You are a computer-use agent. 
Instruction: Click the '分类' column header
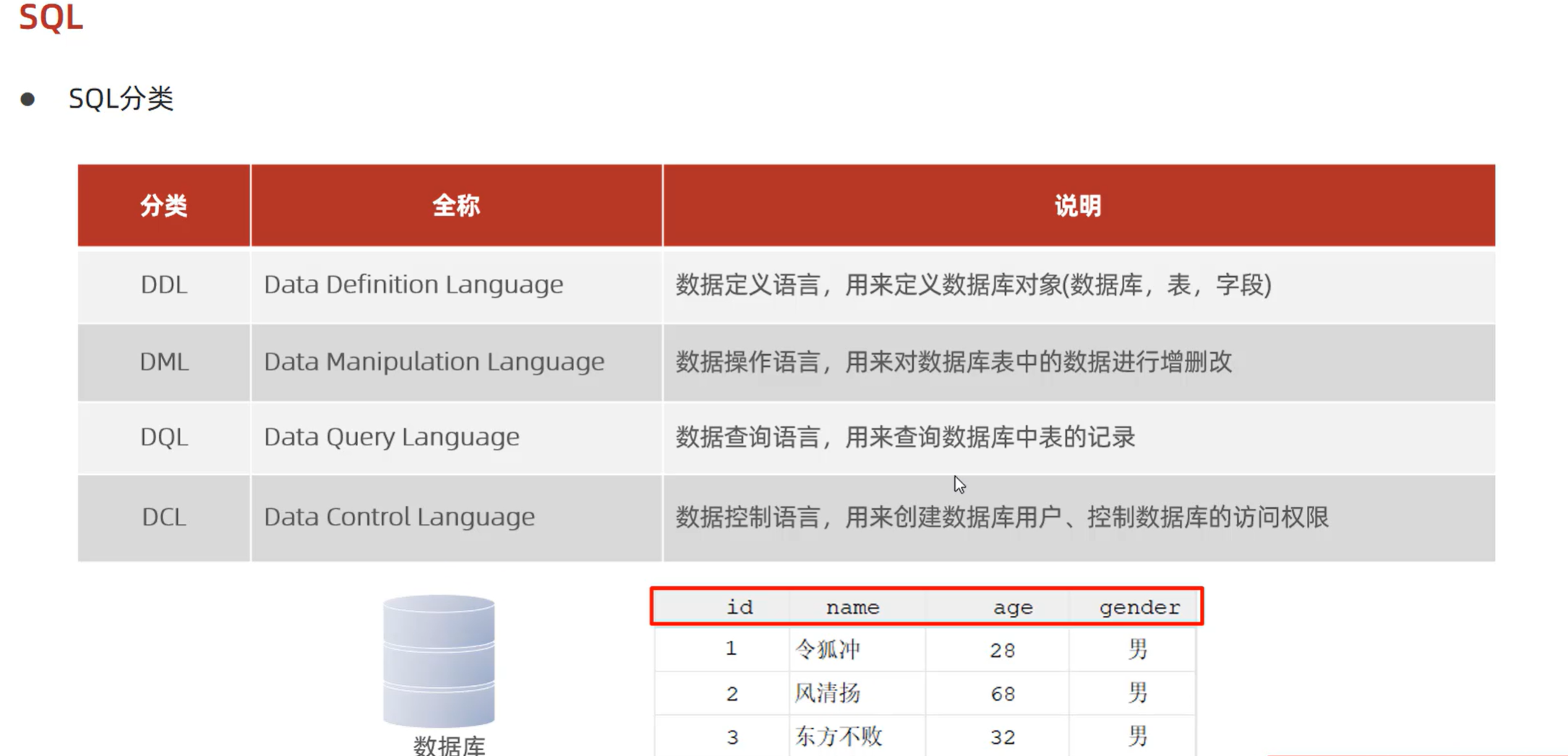click(164, 206)
